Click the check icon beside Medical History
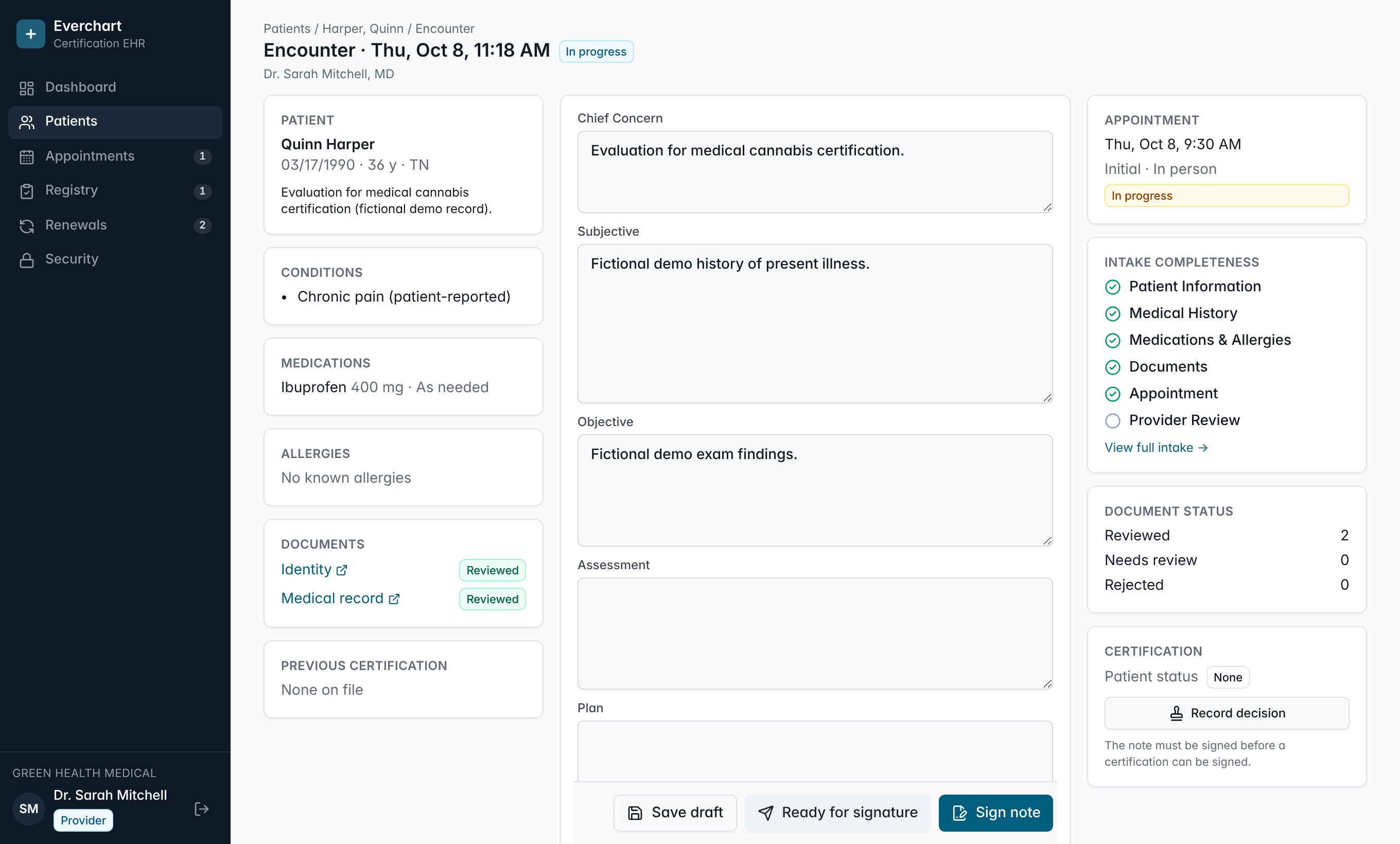Screen dimensions: 1400x844 click(1112, 313)
